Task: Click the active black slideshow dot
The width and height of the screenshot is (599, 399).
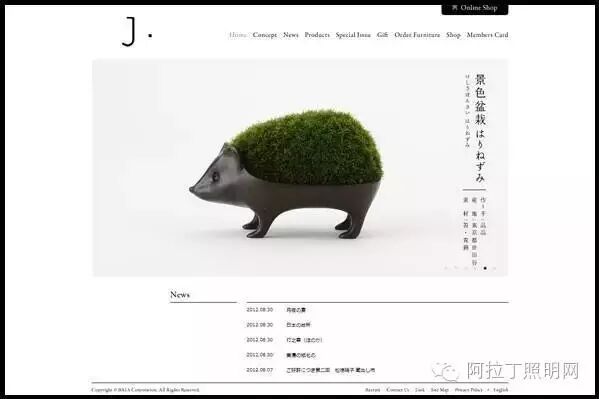Action: (x=485, y=268)
